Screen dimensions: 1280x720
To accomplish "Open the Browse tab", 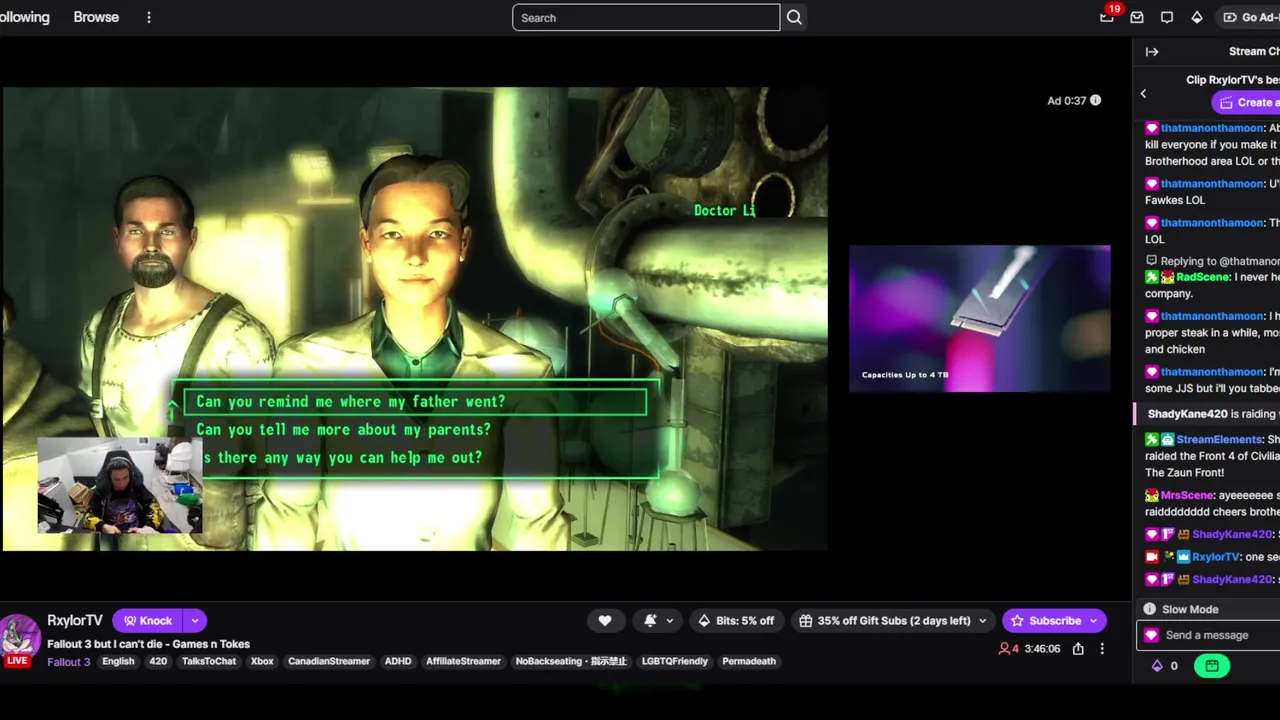I will coord(96,17).
